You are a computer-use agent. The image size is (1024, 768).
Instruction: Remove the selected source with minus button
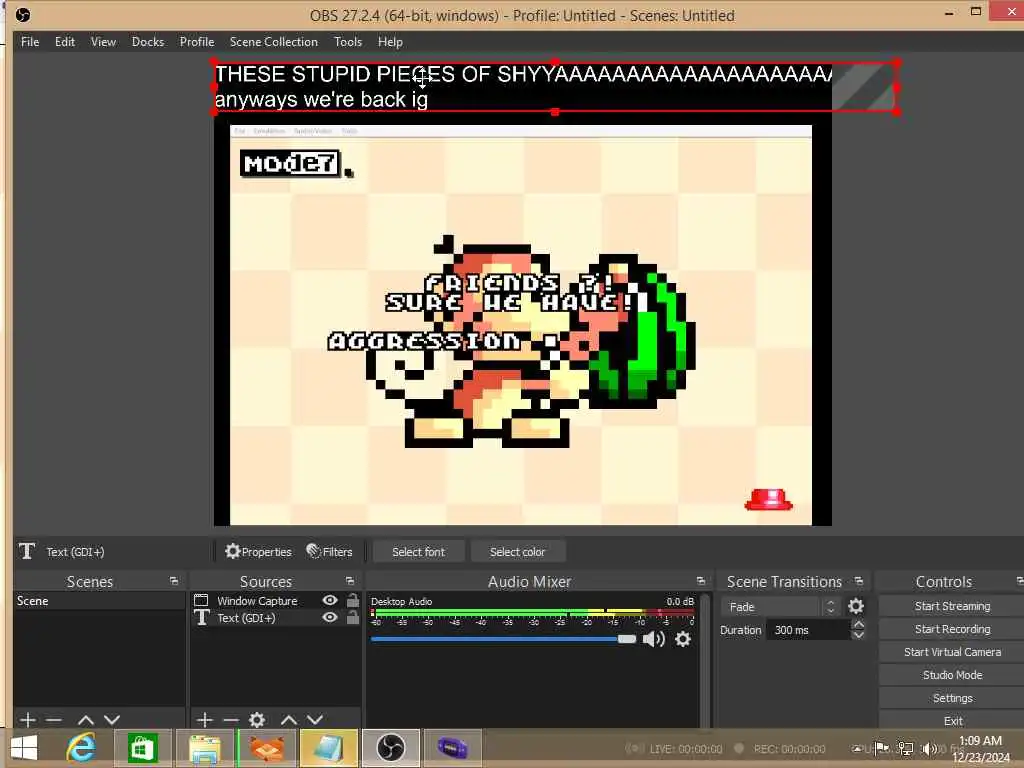[x=231, y=720]
